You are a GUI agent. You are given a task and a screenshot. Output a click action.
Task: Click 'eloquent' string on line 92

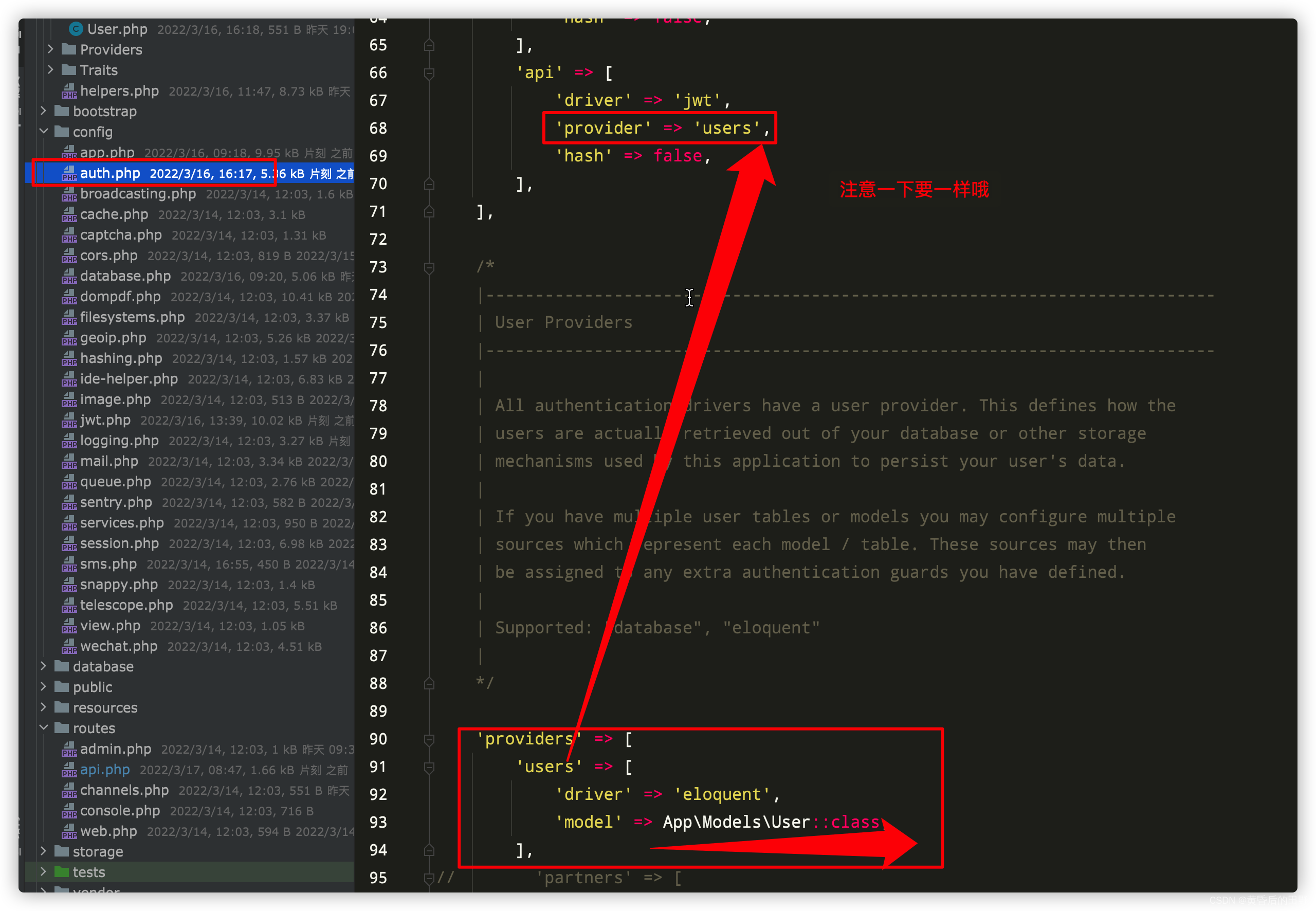click(722, 794)
